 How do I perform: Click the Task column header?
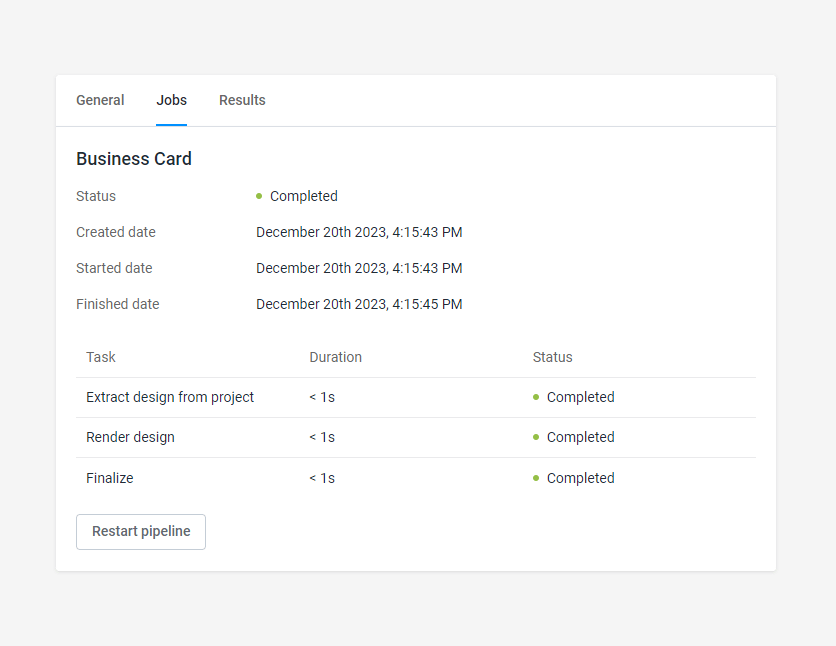pyautogui.click(x=101, y=357)
